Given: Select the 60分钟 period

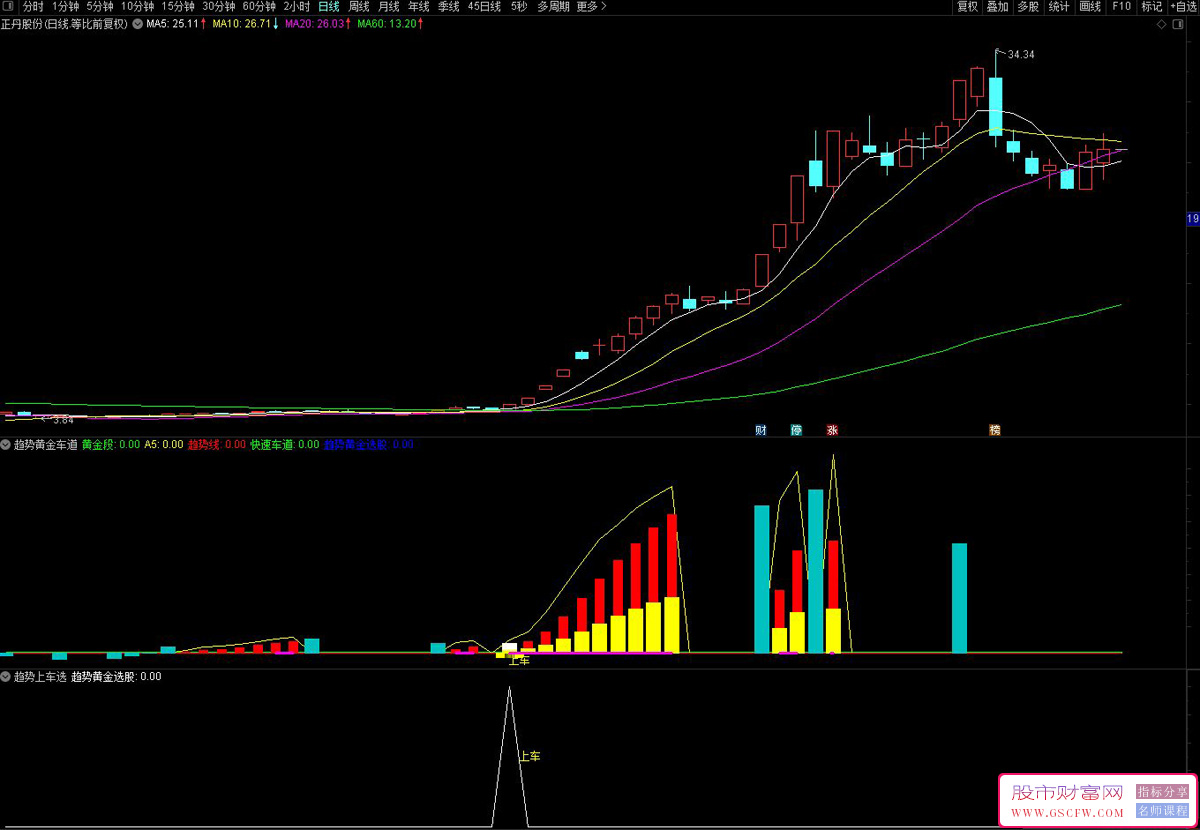Looking at the screenshot, I should point(259,6).
